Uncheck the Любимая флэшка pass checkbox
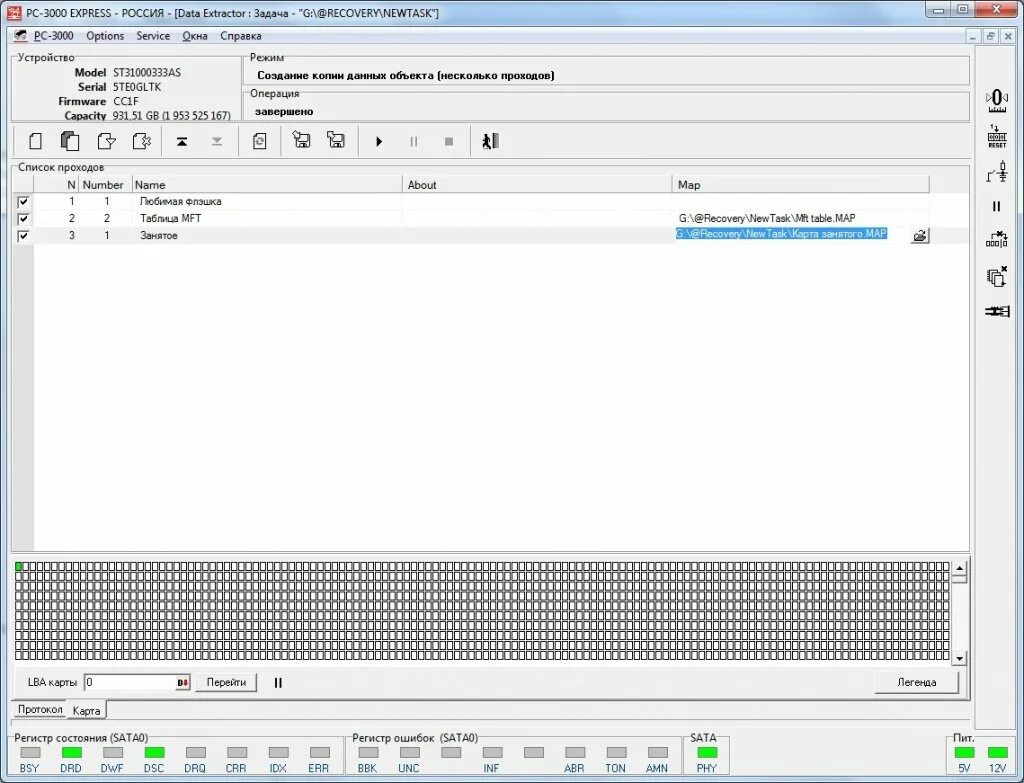This screenshot has width=1024, height=783. pos(24,202)
